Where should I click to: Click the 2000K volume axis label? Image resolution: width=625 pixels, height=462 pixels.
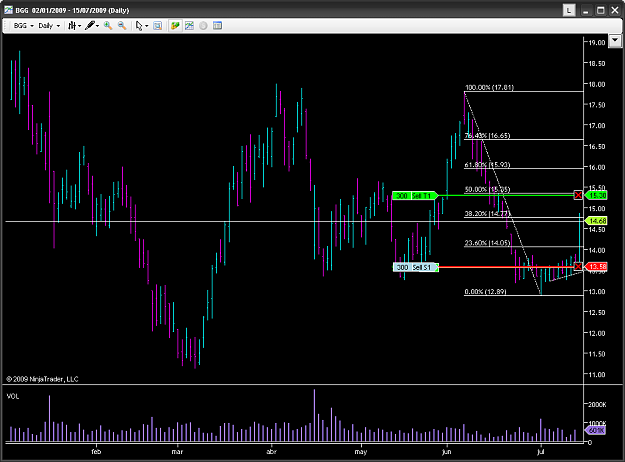point(597,404)
